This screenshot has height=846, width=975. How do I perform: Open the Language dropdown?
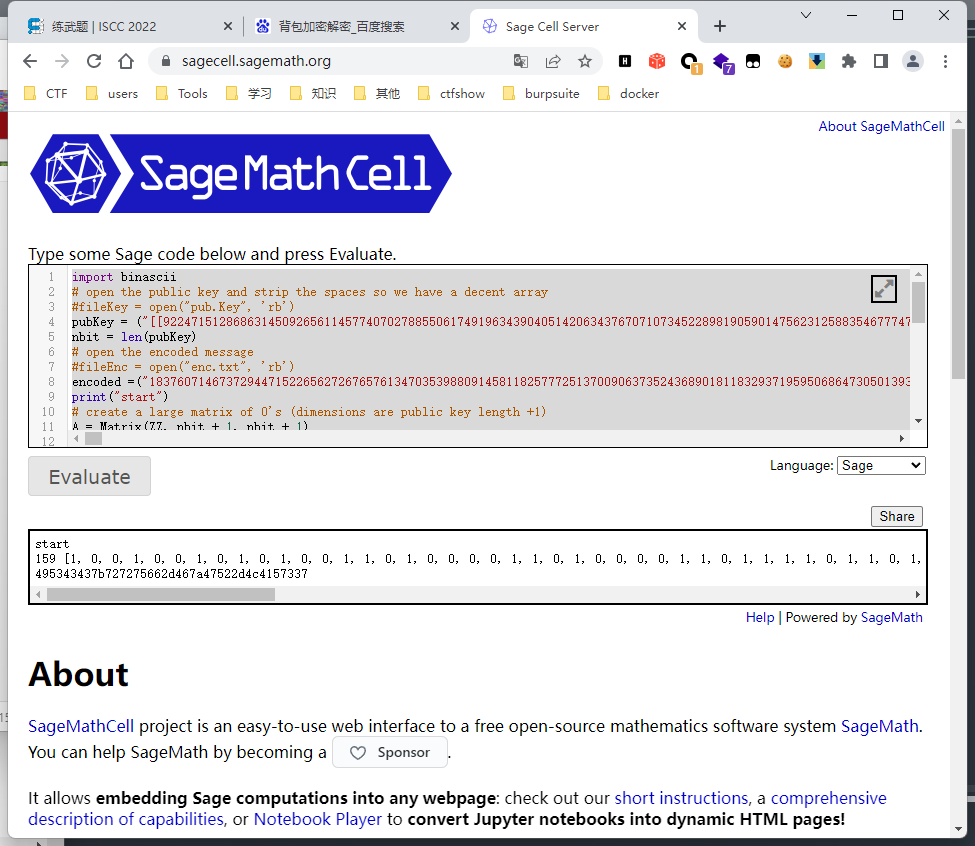881,466
